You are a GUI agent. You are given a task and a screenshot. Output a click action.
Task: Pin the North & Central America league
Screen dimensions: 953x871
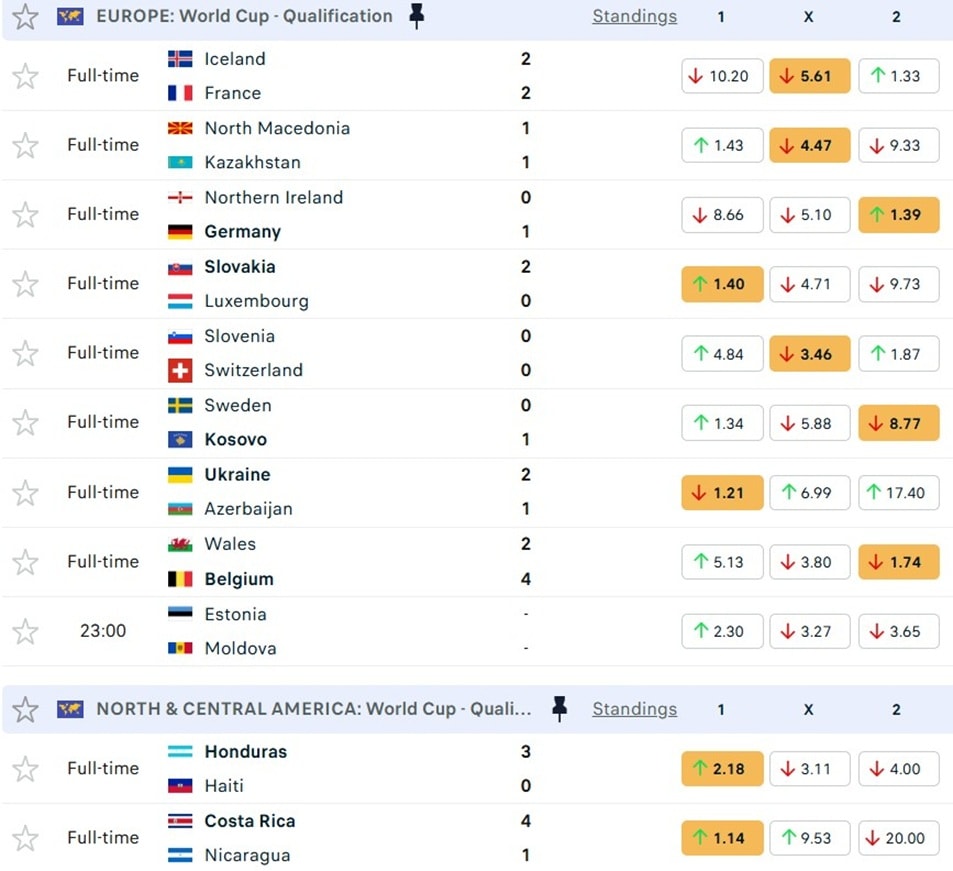click(560, 709)
